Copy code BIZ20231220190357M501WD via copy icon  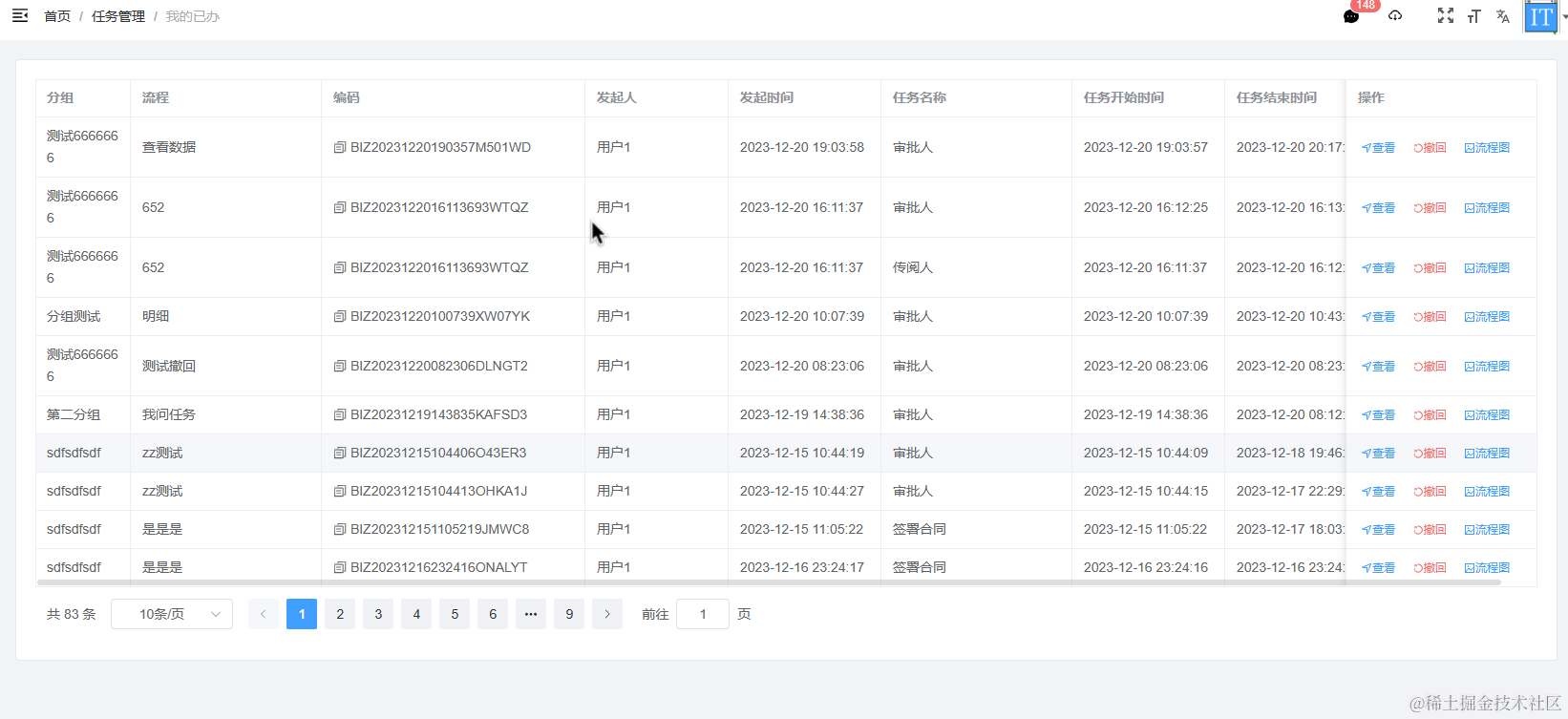[x=340, y=147]
